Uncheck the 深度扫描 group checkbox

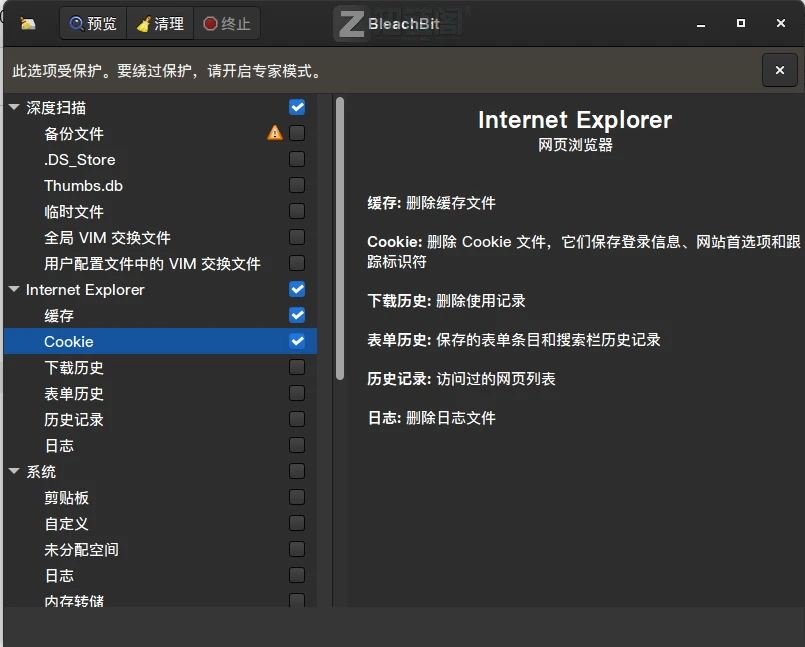click(x=297, y=107)
